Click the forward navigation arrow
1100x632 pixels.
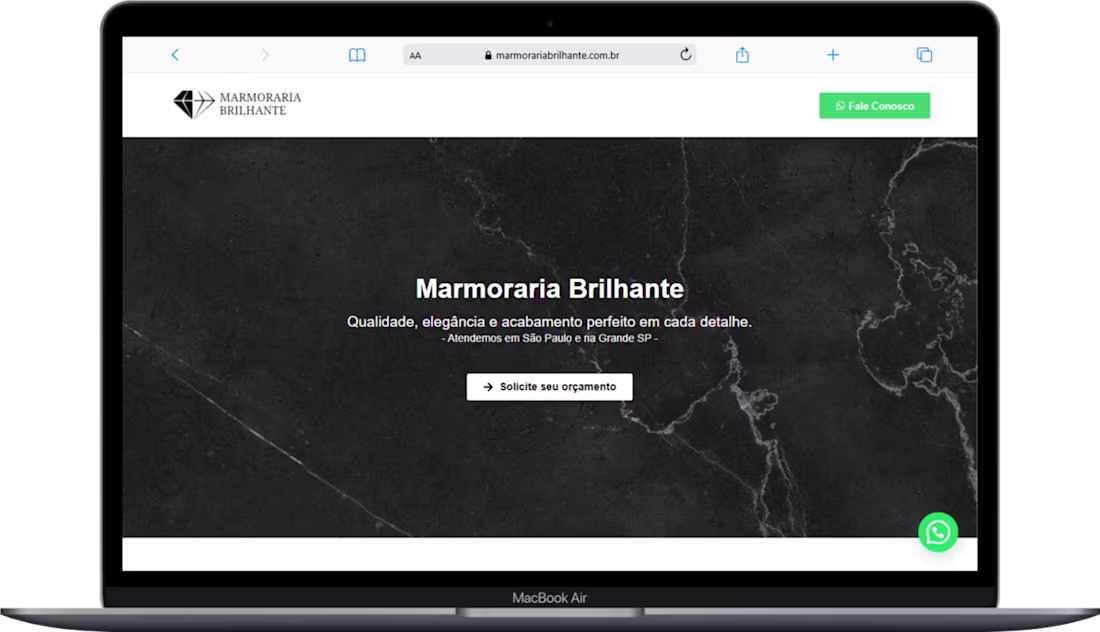(265, 55)
